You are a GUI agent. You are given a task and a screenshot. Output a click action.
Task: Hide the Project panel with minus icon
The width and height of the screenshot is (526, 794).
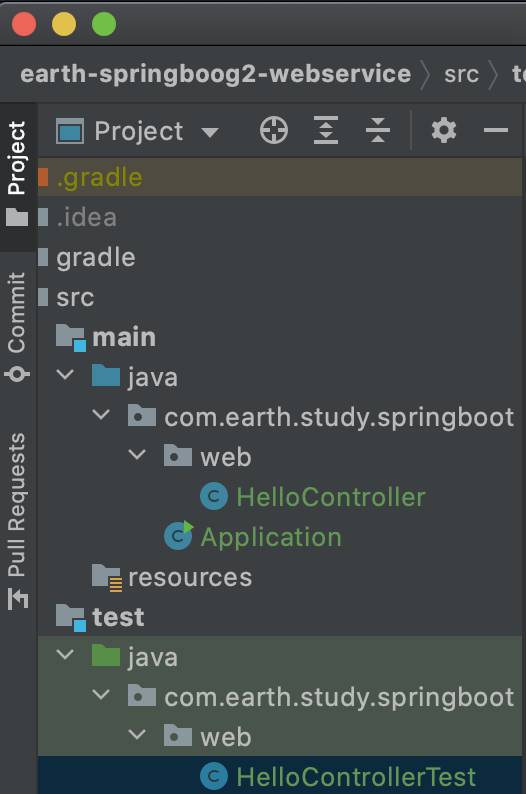(496, 131)
